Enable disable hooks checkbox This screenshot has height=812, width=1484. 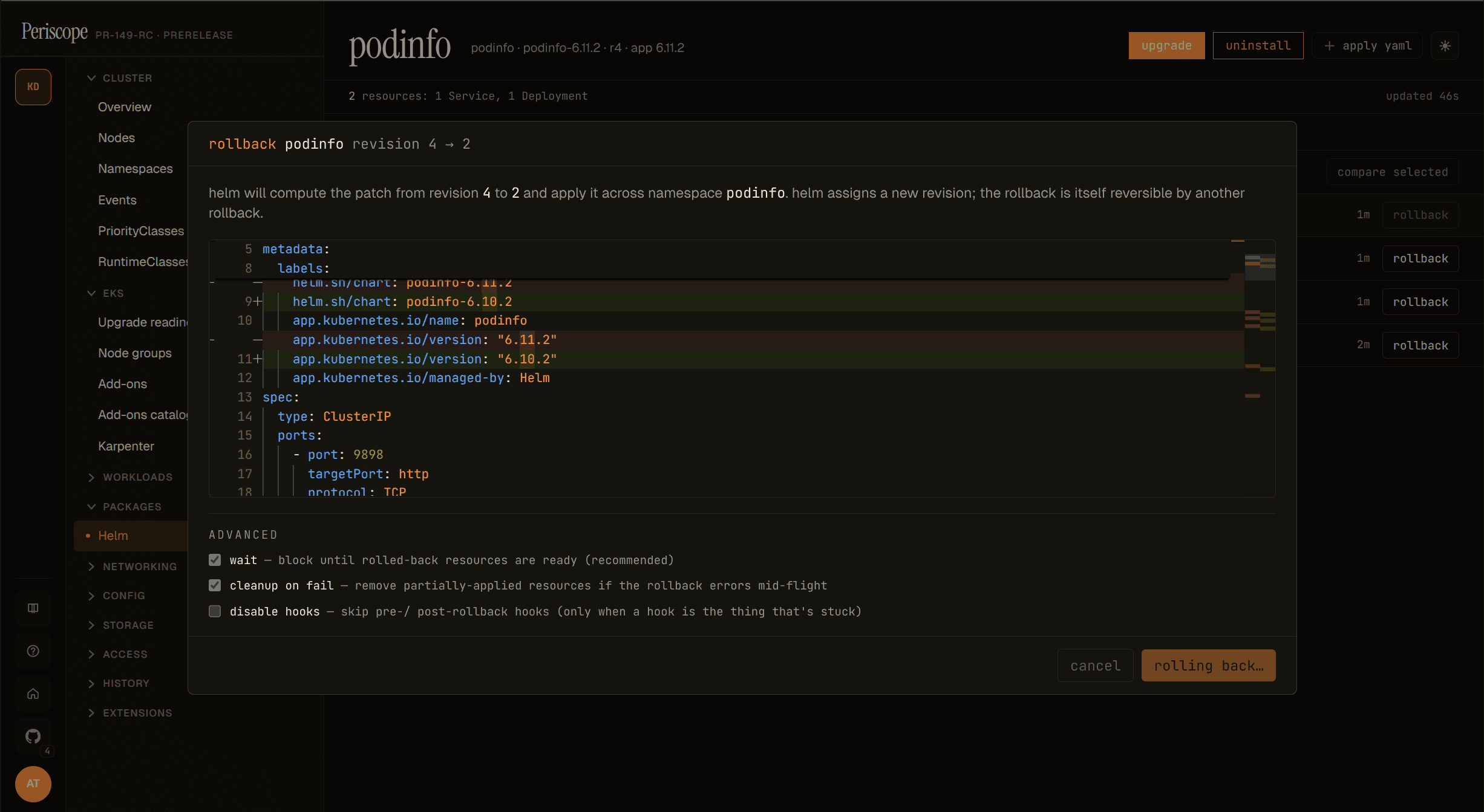(215, 611)
